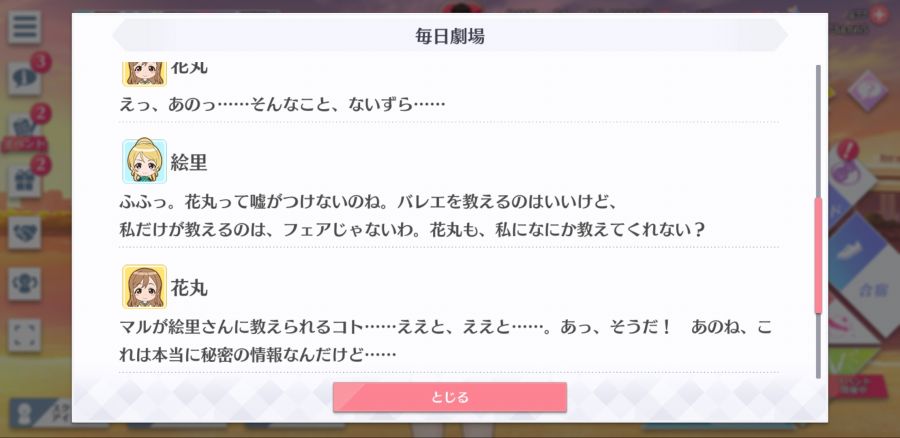Click lower Hanamaru avatar thumbnail
The height and width of the screenshot is (438, 900).
point(144,286)
